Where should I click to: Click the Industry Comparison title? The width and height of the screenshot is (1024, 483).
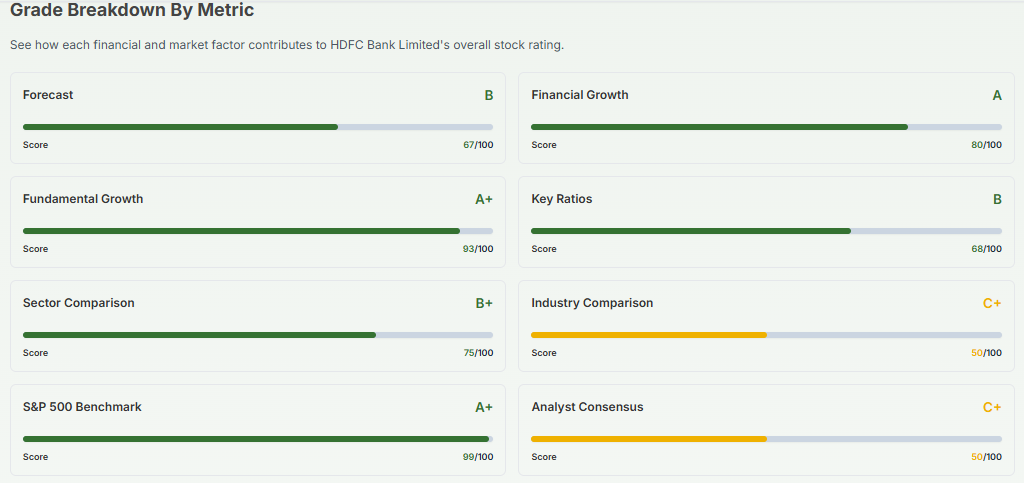pyautogui.click(x=592, y=303)
